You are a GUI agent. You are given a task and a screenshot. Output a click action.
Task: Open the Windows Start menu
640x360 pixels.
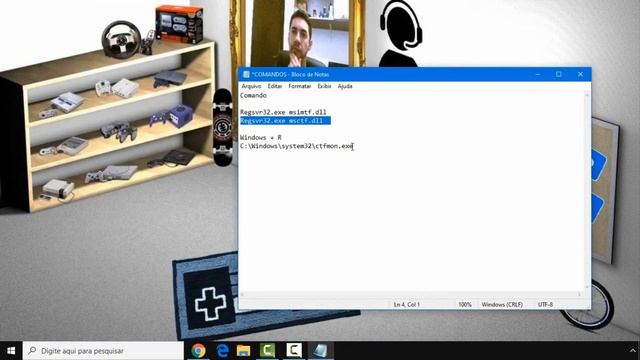coord(11,351)
